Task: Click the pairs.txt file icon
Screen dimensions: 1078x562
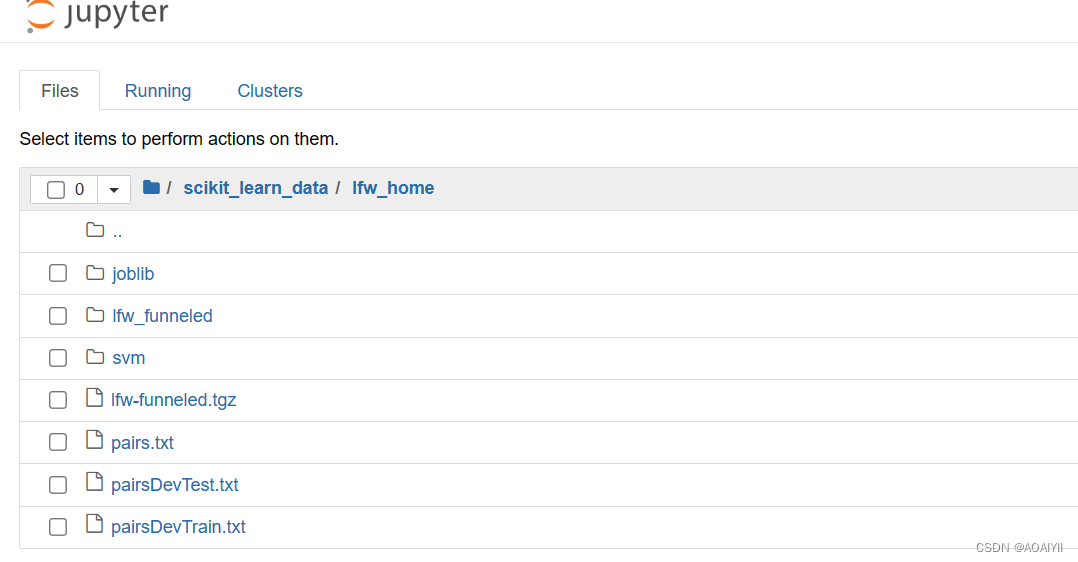Action: 94,440
